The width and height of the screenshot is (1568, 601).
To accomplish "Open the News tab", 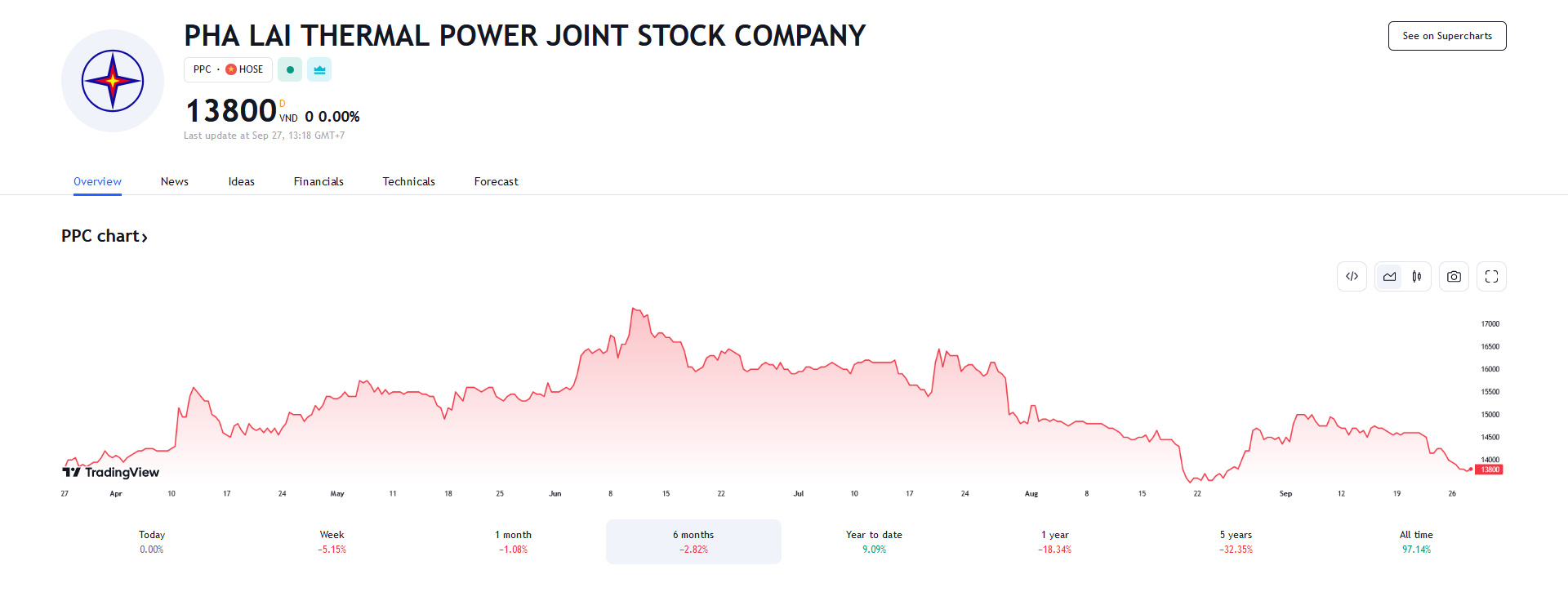I will (x=174, y=181).
